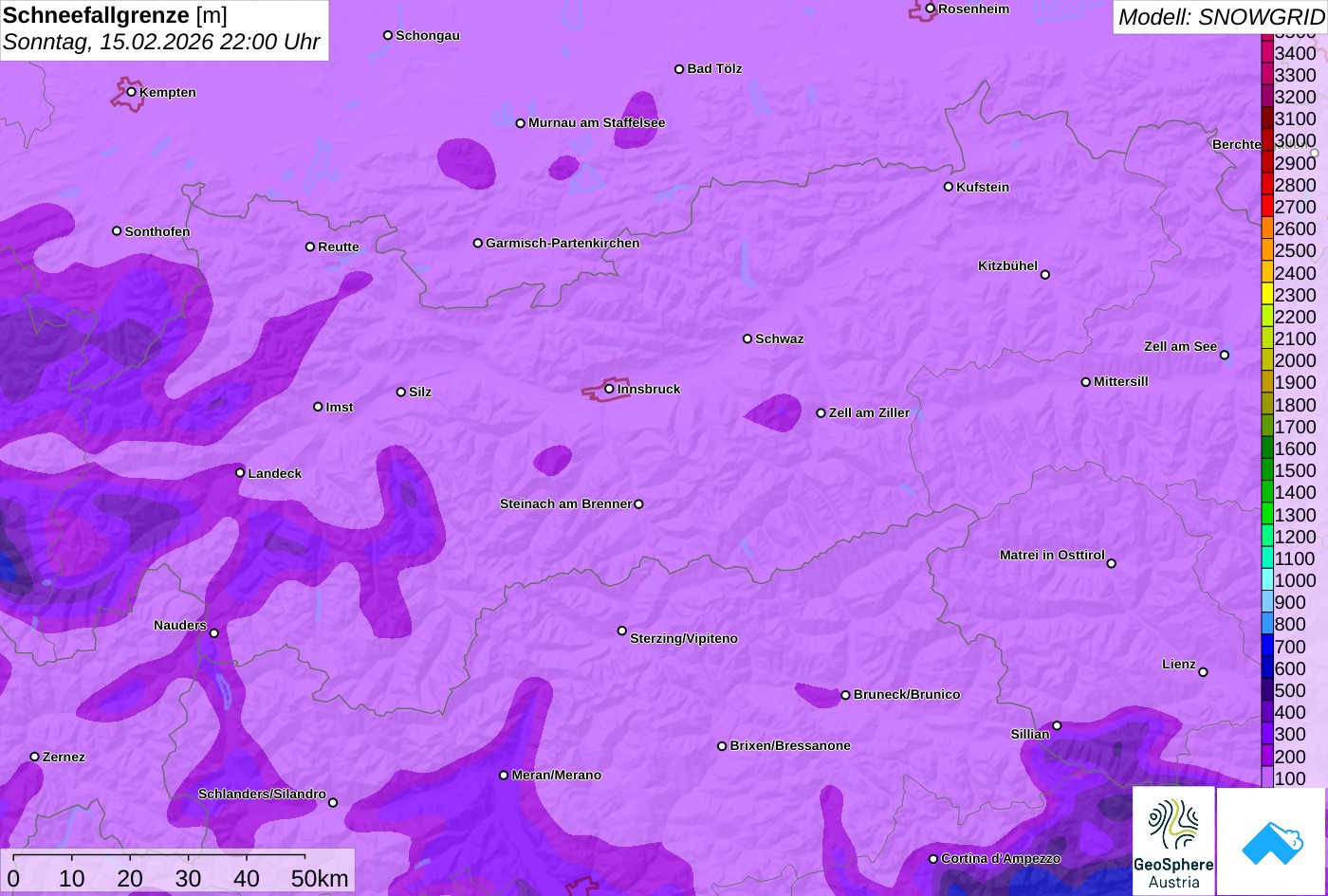Image resolution: width=1328 pixels, height=896 pixels.
Task: Click the Modell: SNOWGRID label
Action: point(1221,16)
